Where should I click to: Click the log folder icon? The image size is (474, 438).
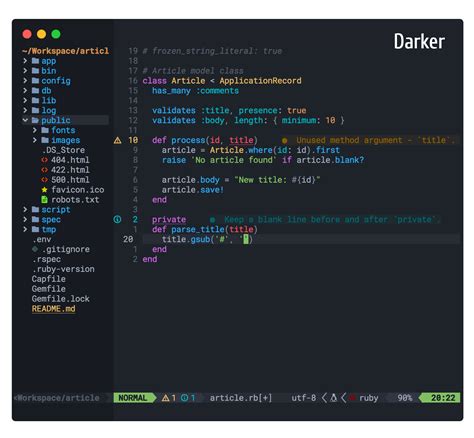coord(35,110)
